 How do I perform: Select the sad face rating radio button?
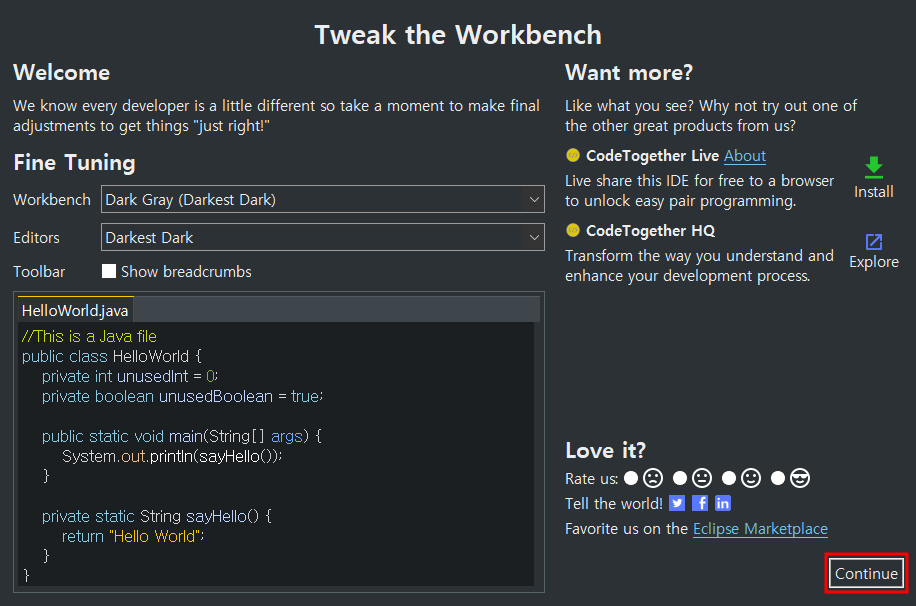[x=630, y=478]
